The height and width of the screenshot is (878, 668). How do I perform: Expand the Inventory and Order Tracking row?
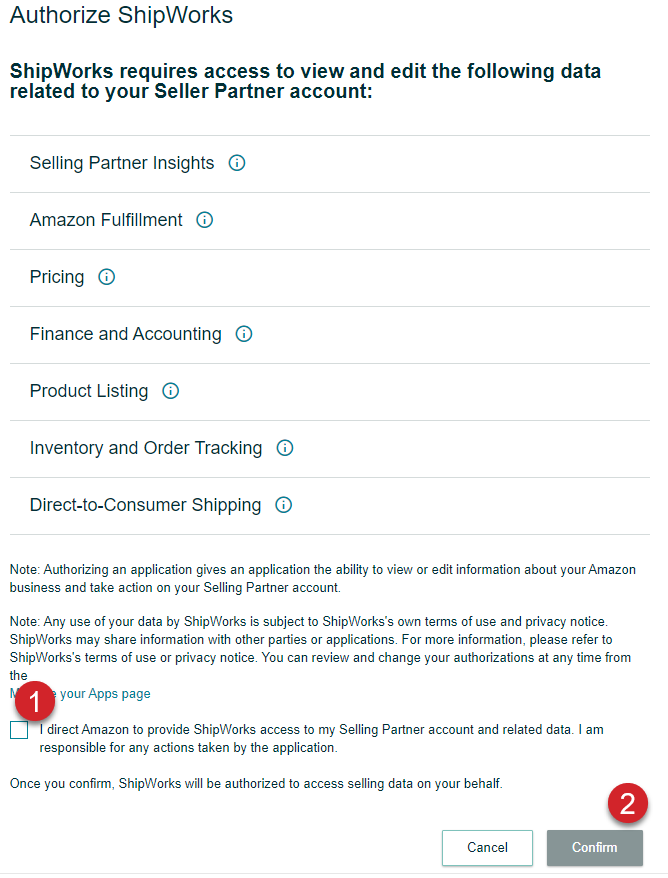(147, 448)
